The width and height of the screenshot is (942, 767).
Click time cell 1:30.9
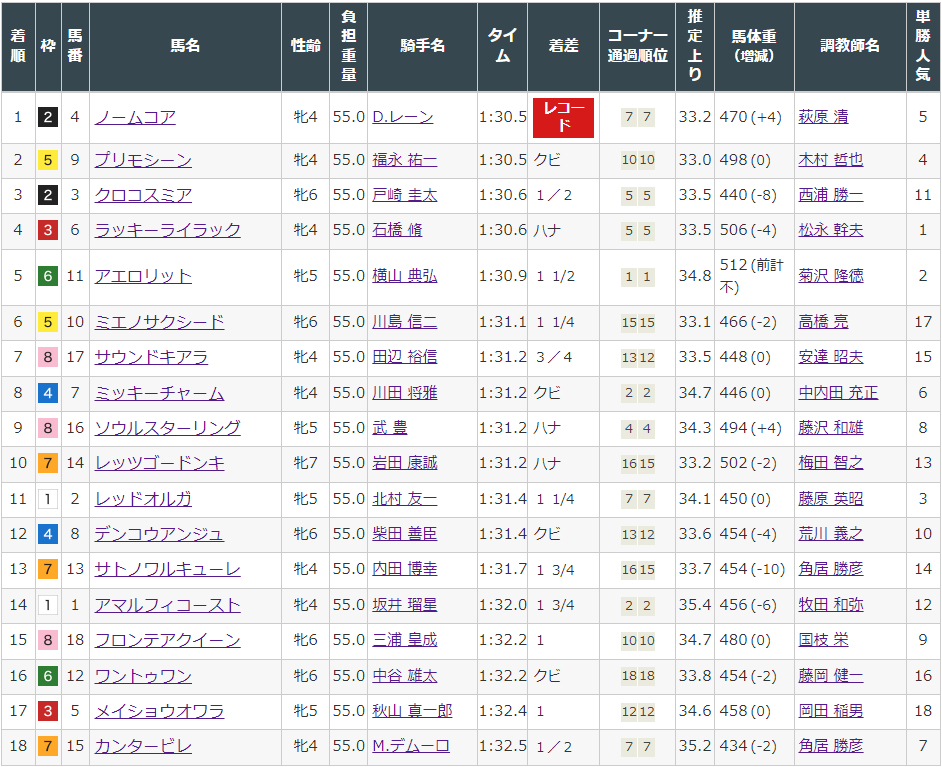pyautogui.click(x=502, y=276)
